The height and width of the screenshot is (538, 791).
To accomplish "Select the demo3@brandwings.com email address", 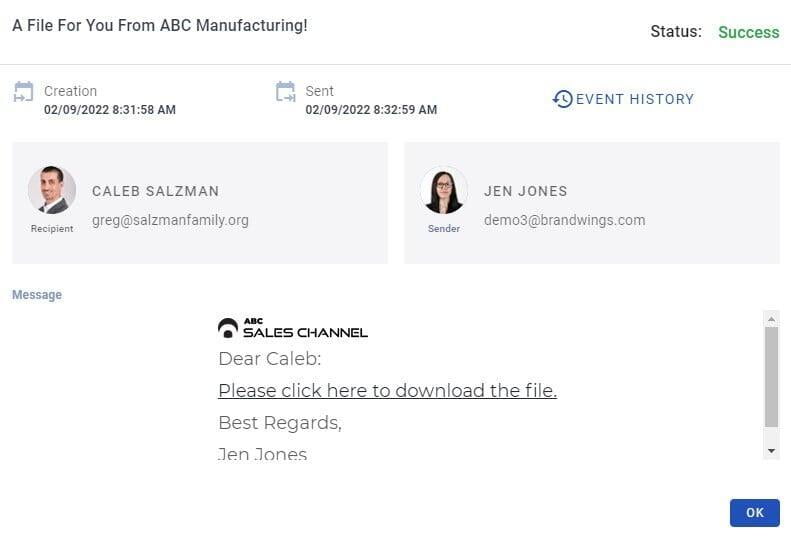I will 564,220.
